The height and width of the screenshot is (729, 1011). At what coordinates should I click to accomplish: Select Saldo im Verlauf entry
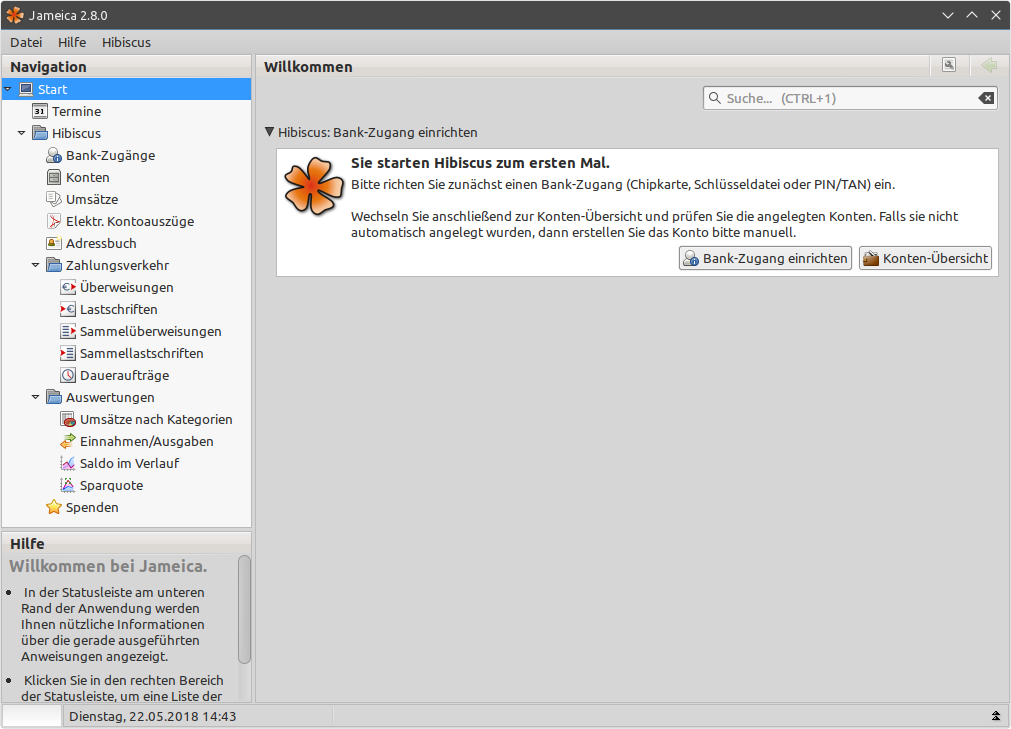130,463
